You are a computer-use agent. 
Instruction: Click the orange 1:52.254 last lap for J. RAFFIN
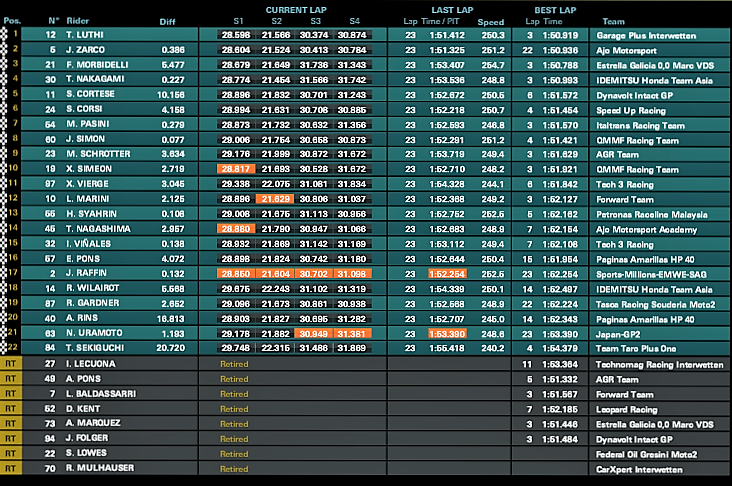coord(447,274)
